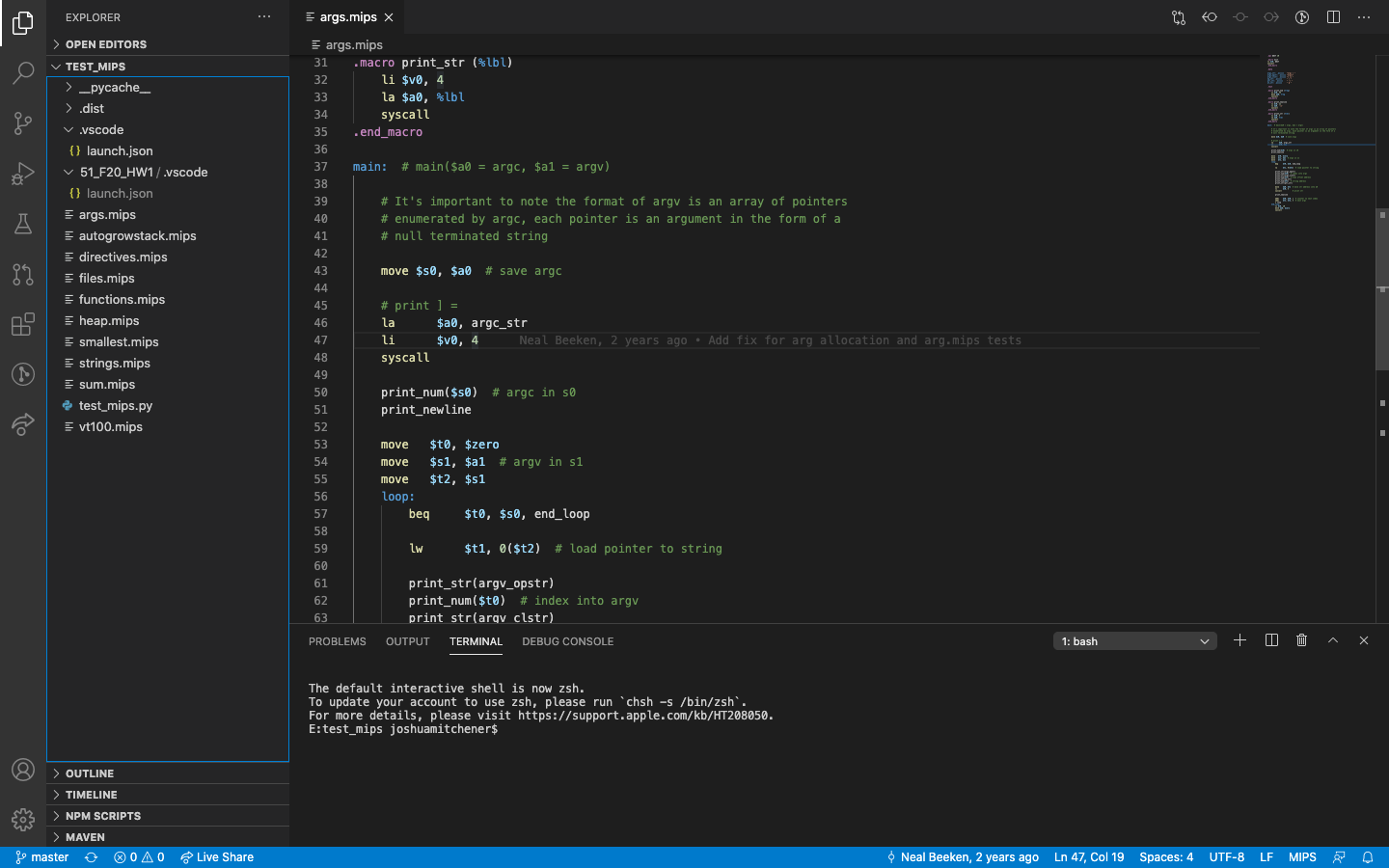This screenshot has width=1389, height=868.
Task: Open autogrowstack.mips file
Action: [x=168, y=236]
